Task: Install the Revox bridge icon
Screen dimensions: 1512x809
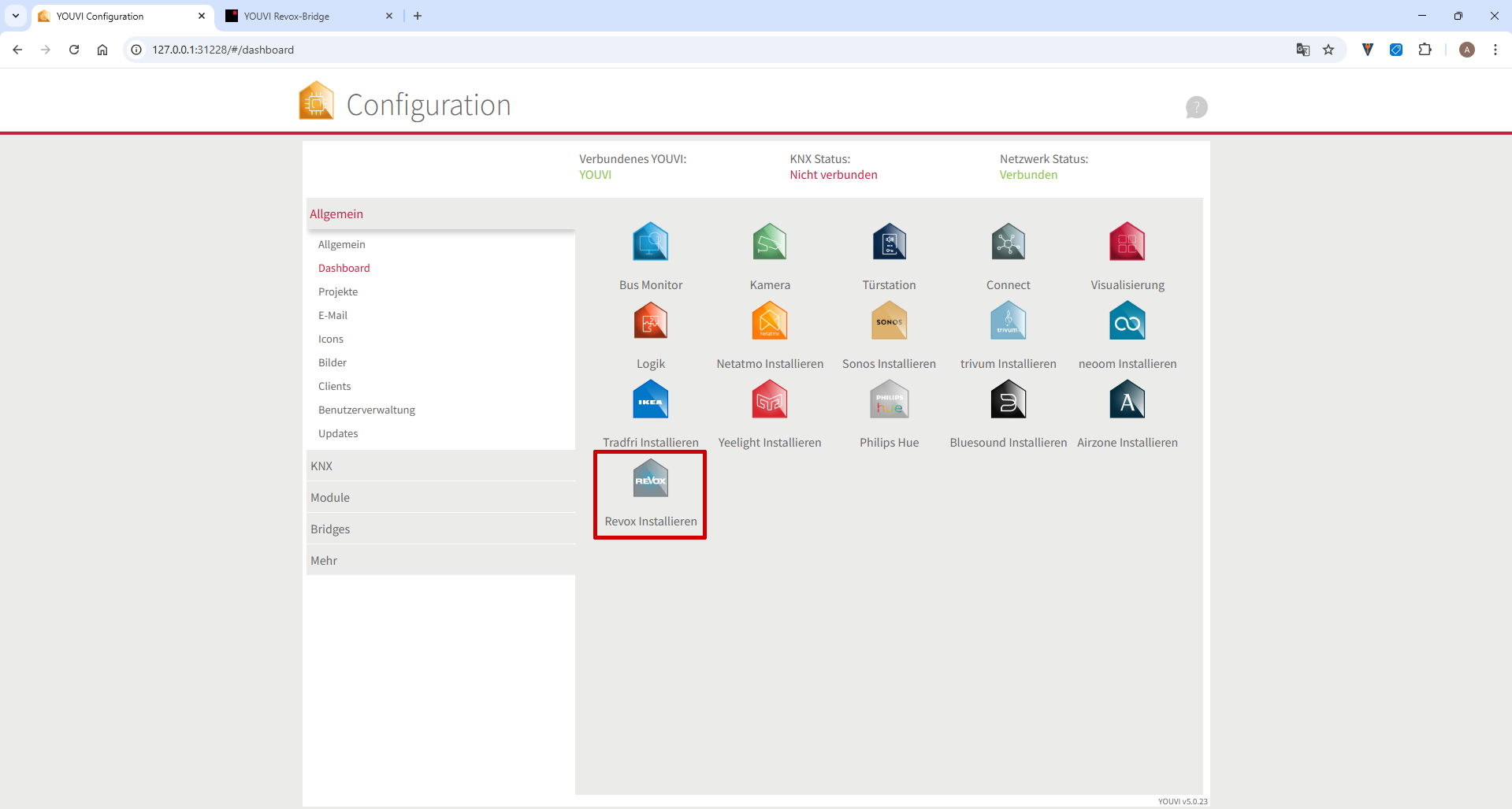Action: pyautogui.click(x=650, y=480)
